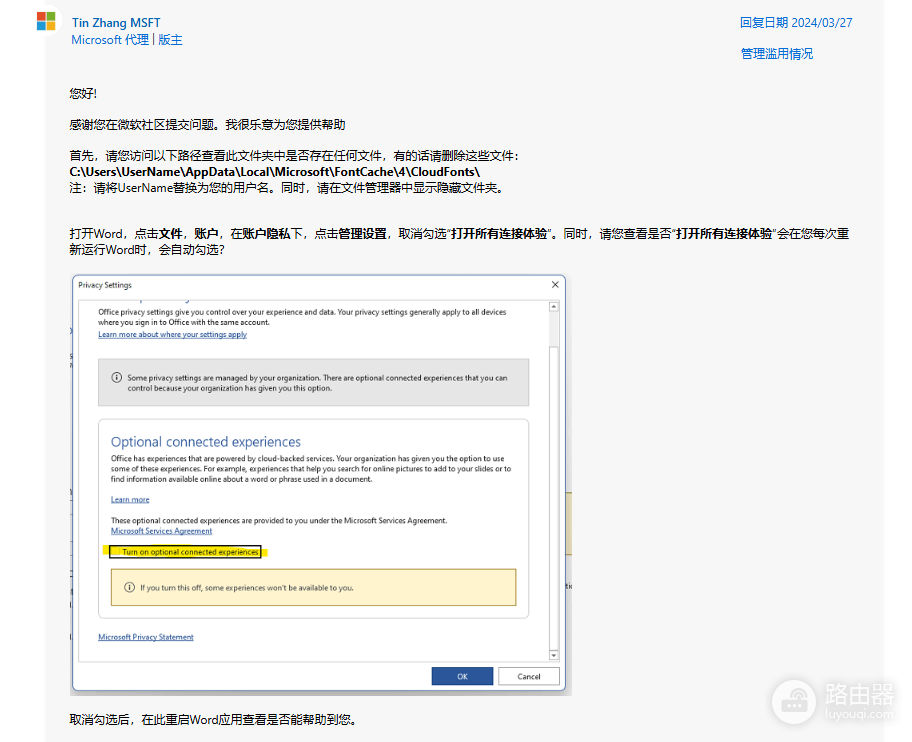Click the Privacy Settings dialog title
The height and width of the screenshot is (742, 912).
105,285
